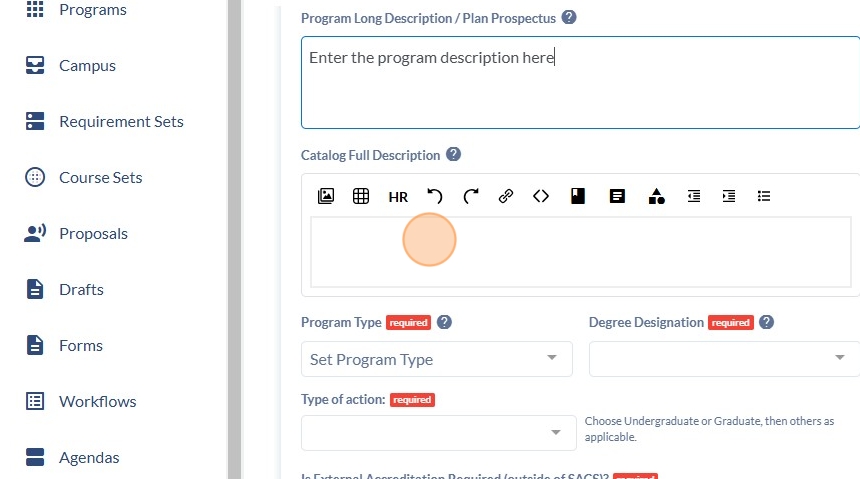
Task: Expand the Degree Designation dropdown
Action: pos(724,359)
